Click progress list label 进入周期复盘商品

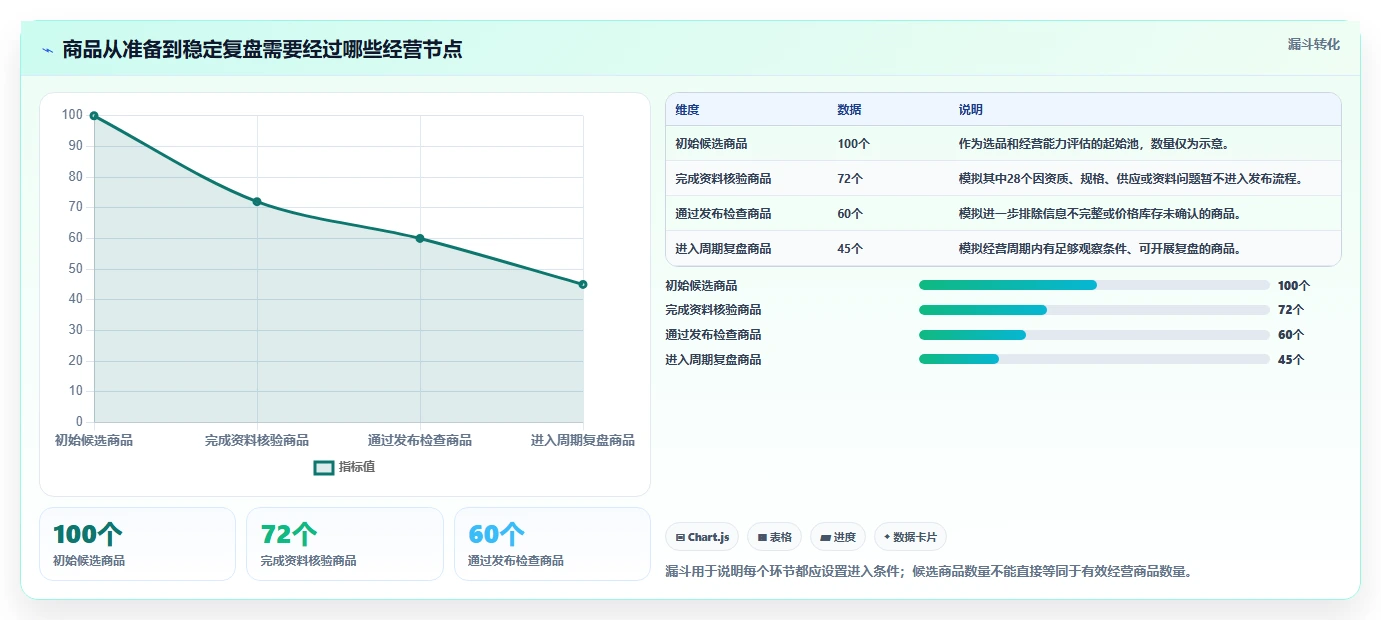[713, 360]
